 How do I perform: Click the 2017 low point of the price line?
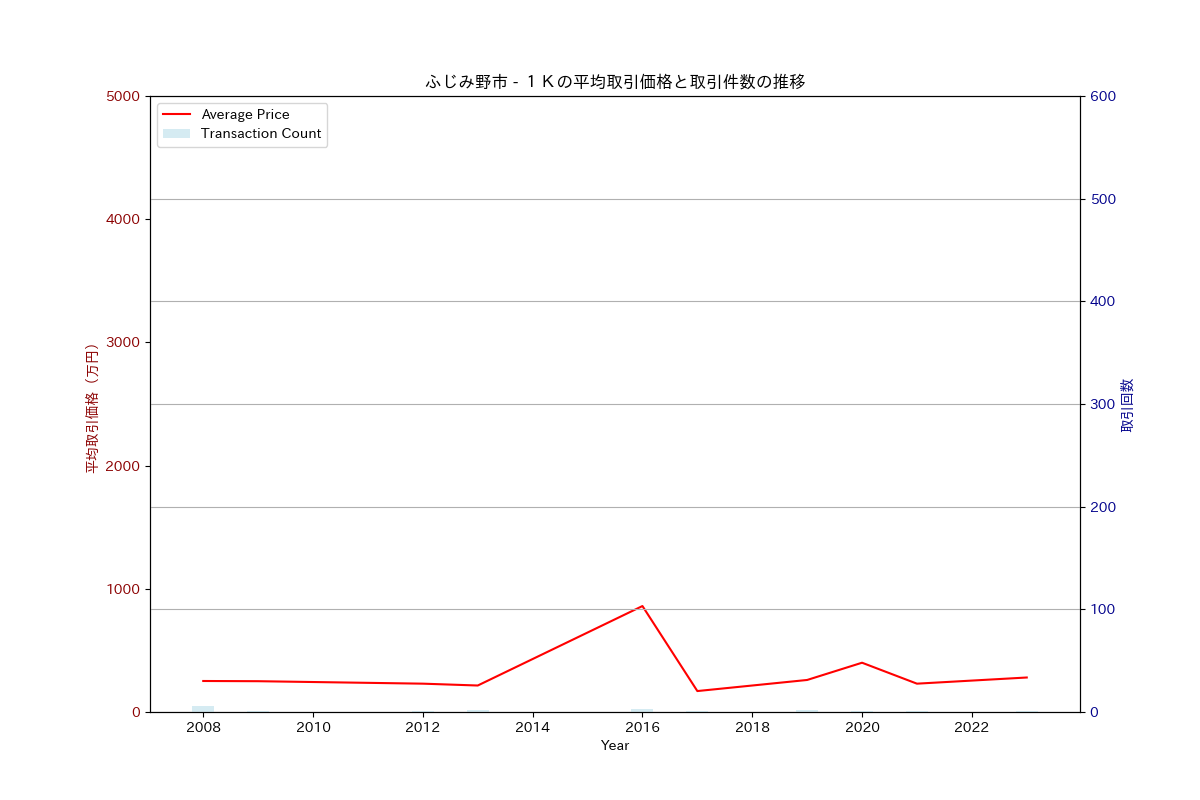(697, 691)
